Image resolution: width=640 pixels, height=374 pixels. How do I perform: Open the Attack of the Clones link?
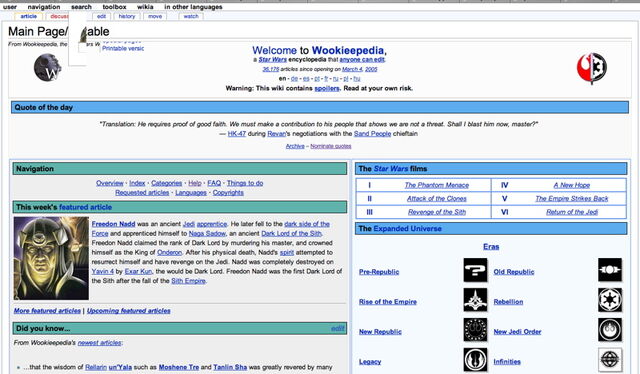(x=437, y=198)
